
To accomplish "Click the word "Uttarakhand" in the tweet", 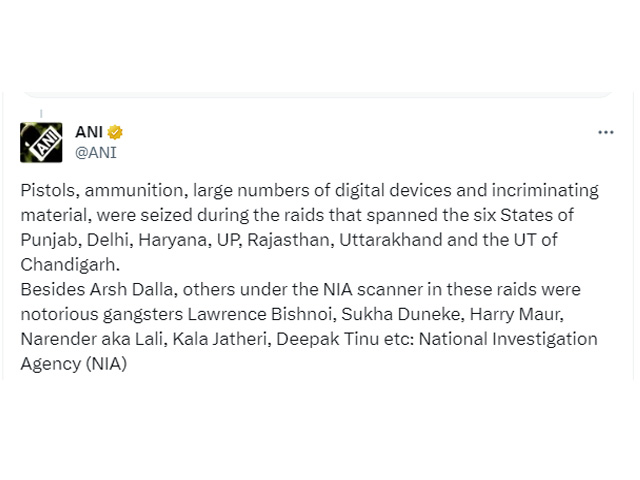I will coord(421,240).
